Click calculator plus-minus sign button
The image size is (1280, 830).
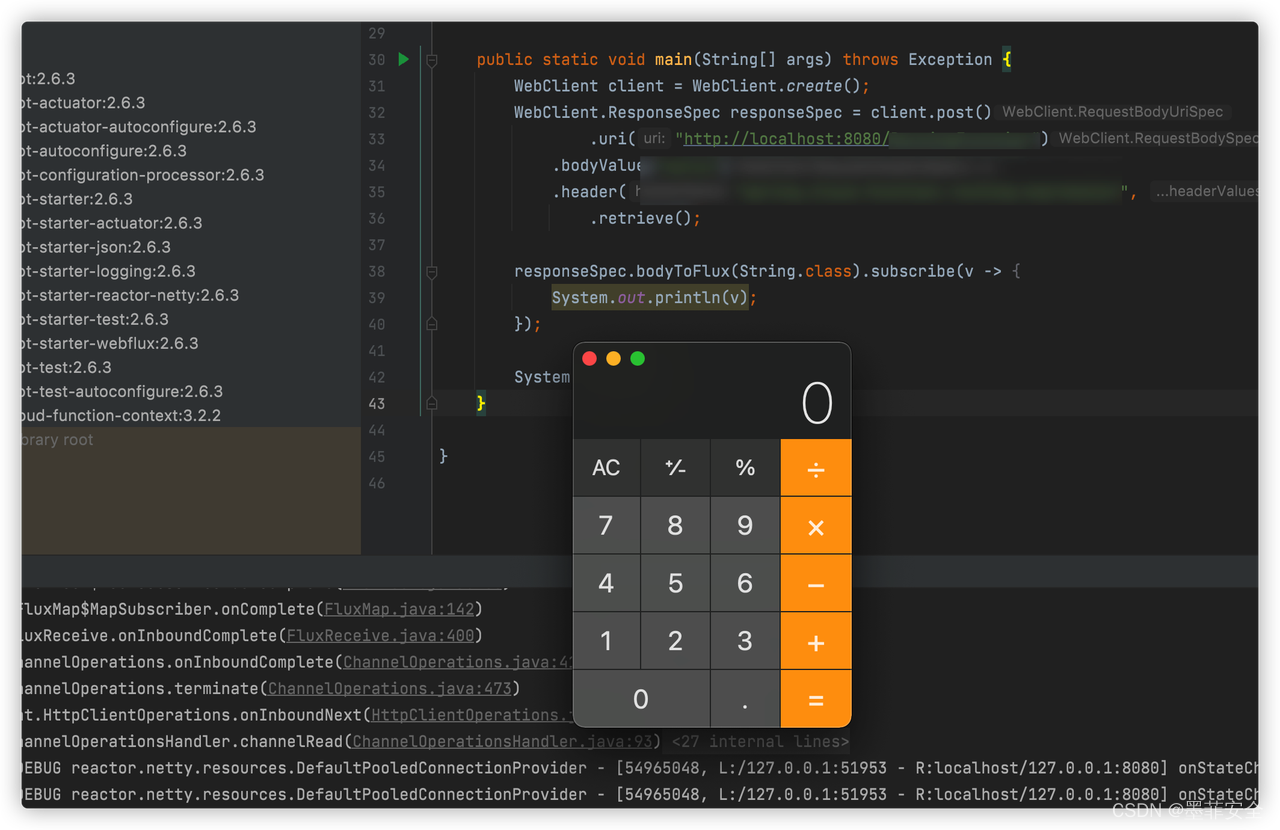[x=675, y=468]
